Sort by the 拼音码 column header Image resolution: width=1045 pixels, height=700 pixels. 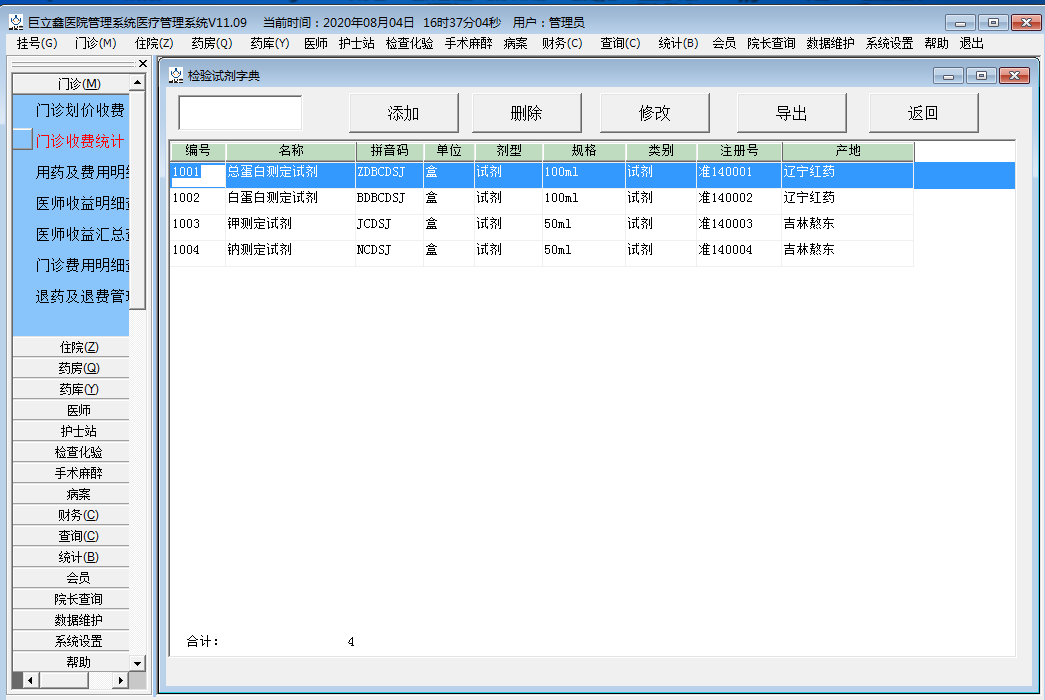pos(389,151)
